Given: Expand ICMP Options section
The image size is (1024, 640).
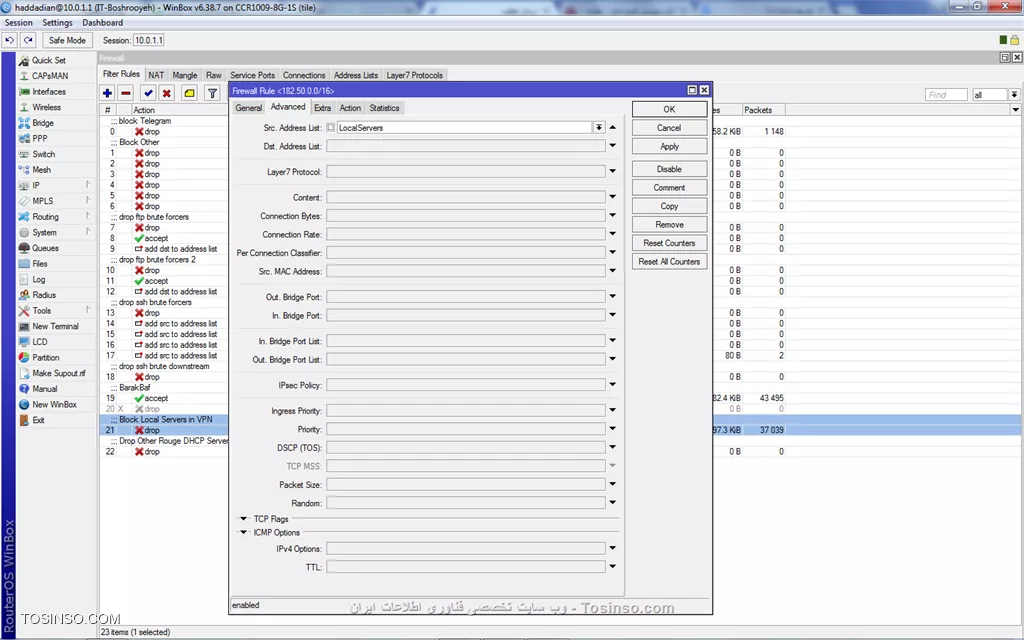Looking at the screenshot, I should (x=244, y=533).
